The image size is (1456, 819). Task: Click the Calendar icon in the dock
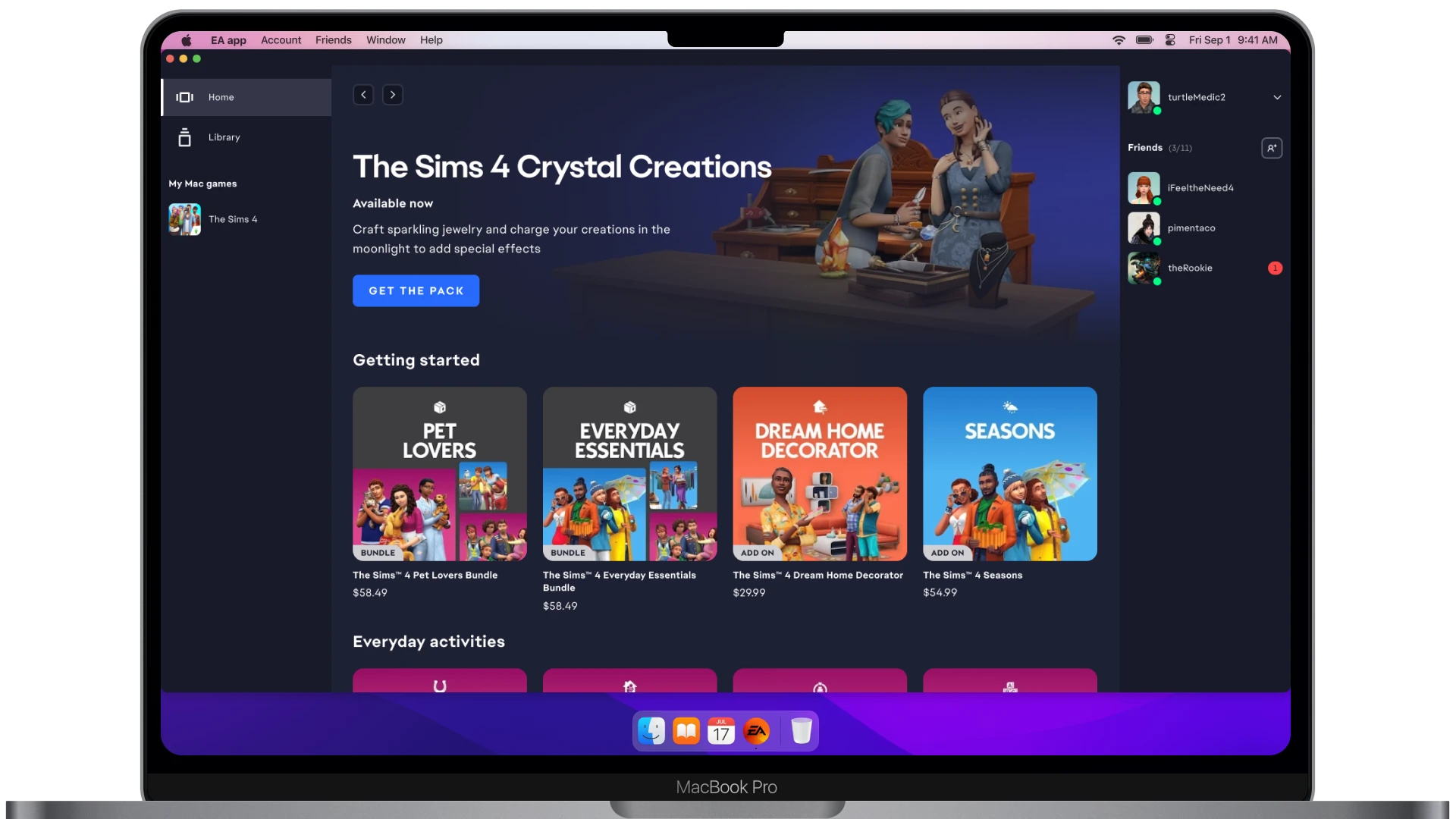point(721,731)
